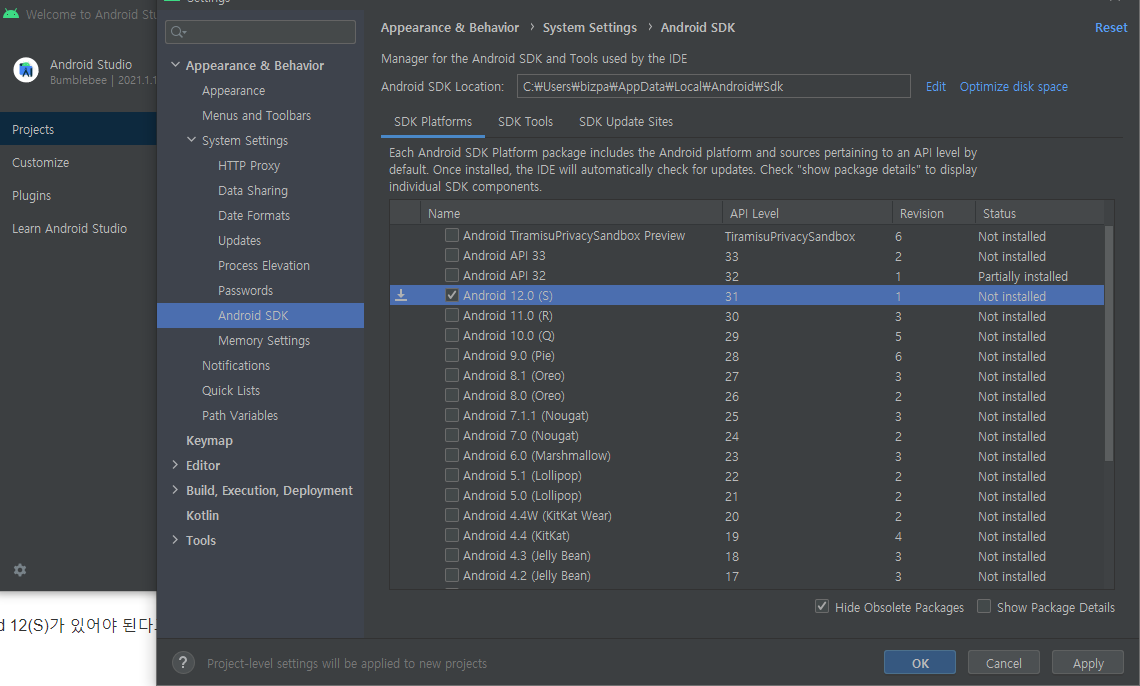This screenshot has height=686, width=1140.
Task: Sort table by Name column header
Action: pos(571,213)
